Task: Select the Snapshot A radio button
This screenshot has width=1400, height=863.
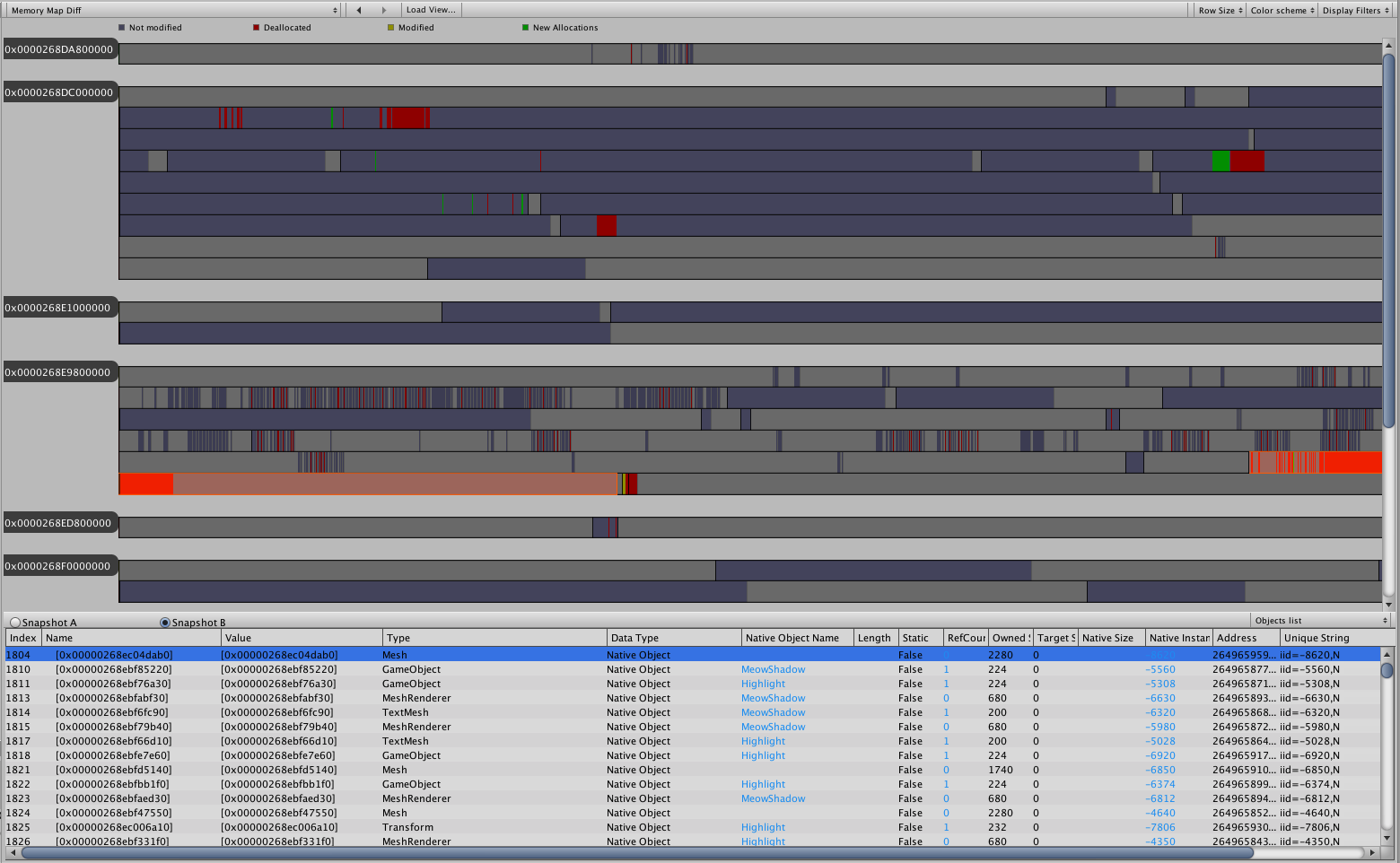Action: (15, 621)
